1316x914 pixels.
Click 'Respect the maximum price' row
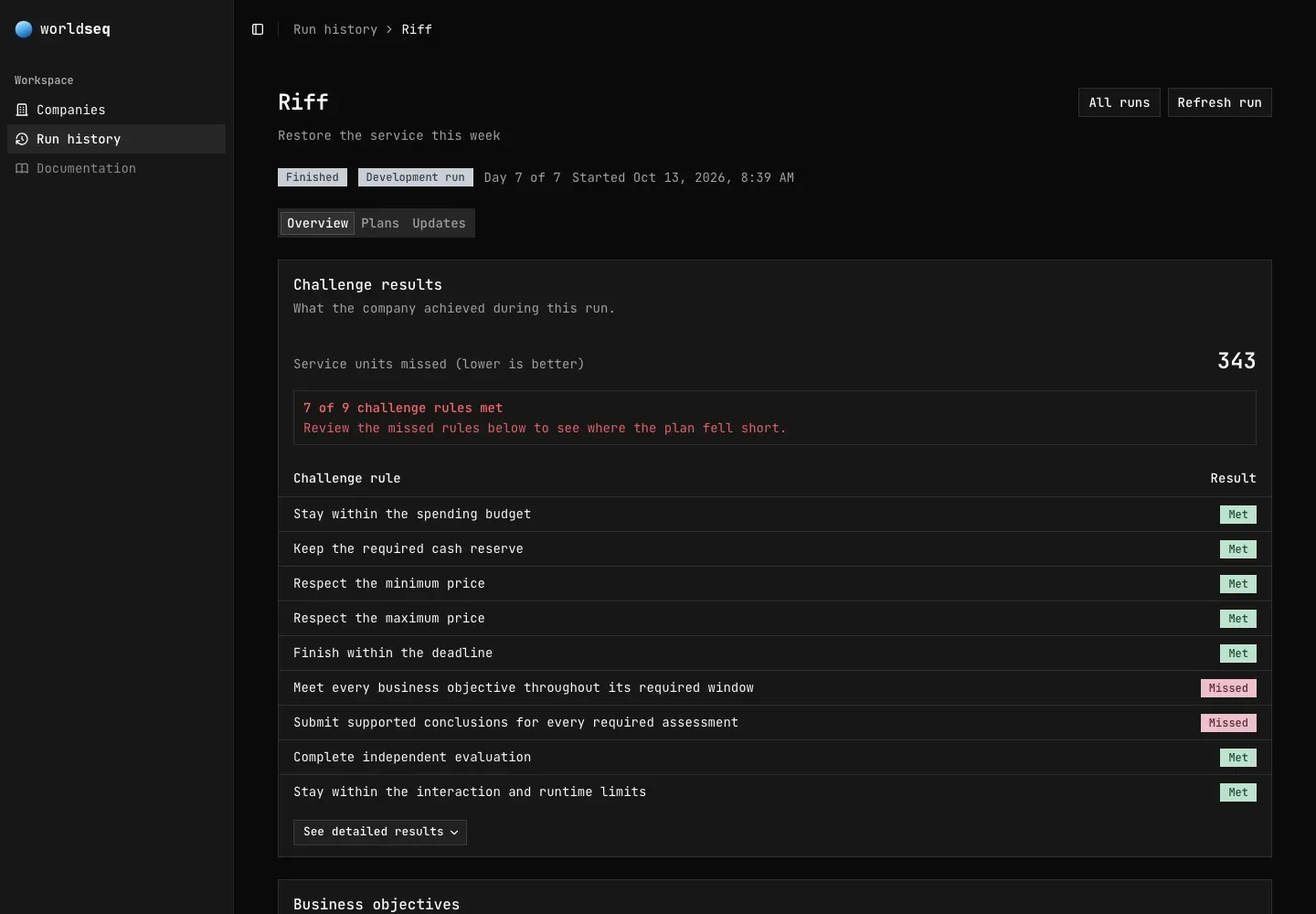coord(775,619)
